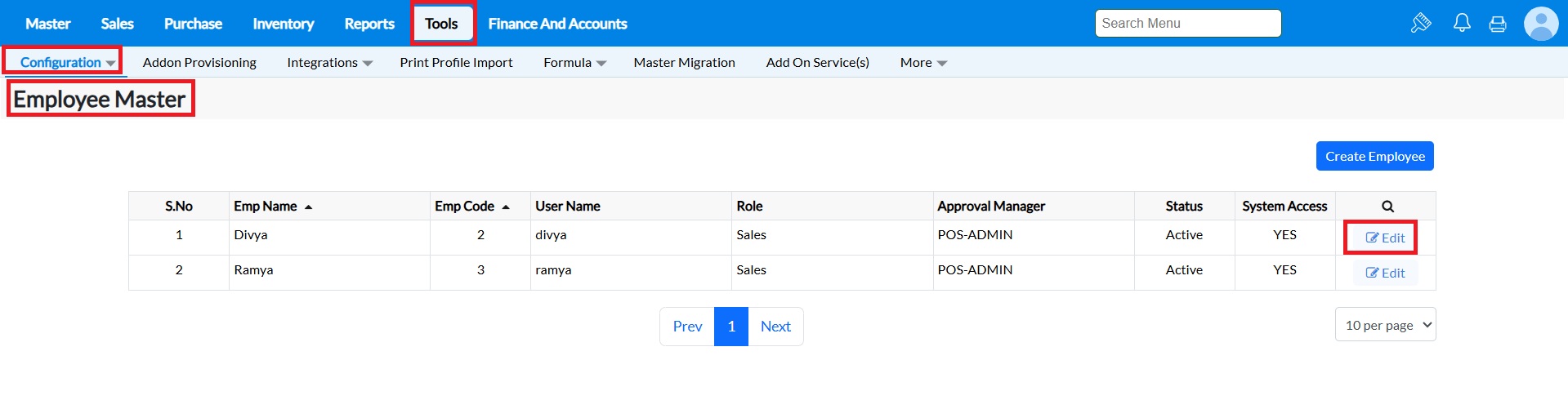Open the notifications bell
The height and width of the screenshot is (418, 1568).
click(x=1462, y=23)
